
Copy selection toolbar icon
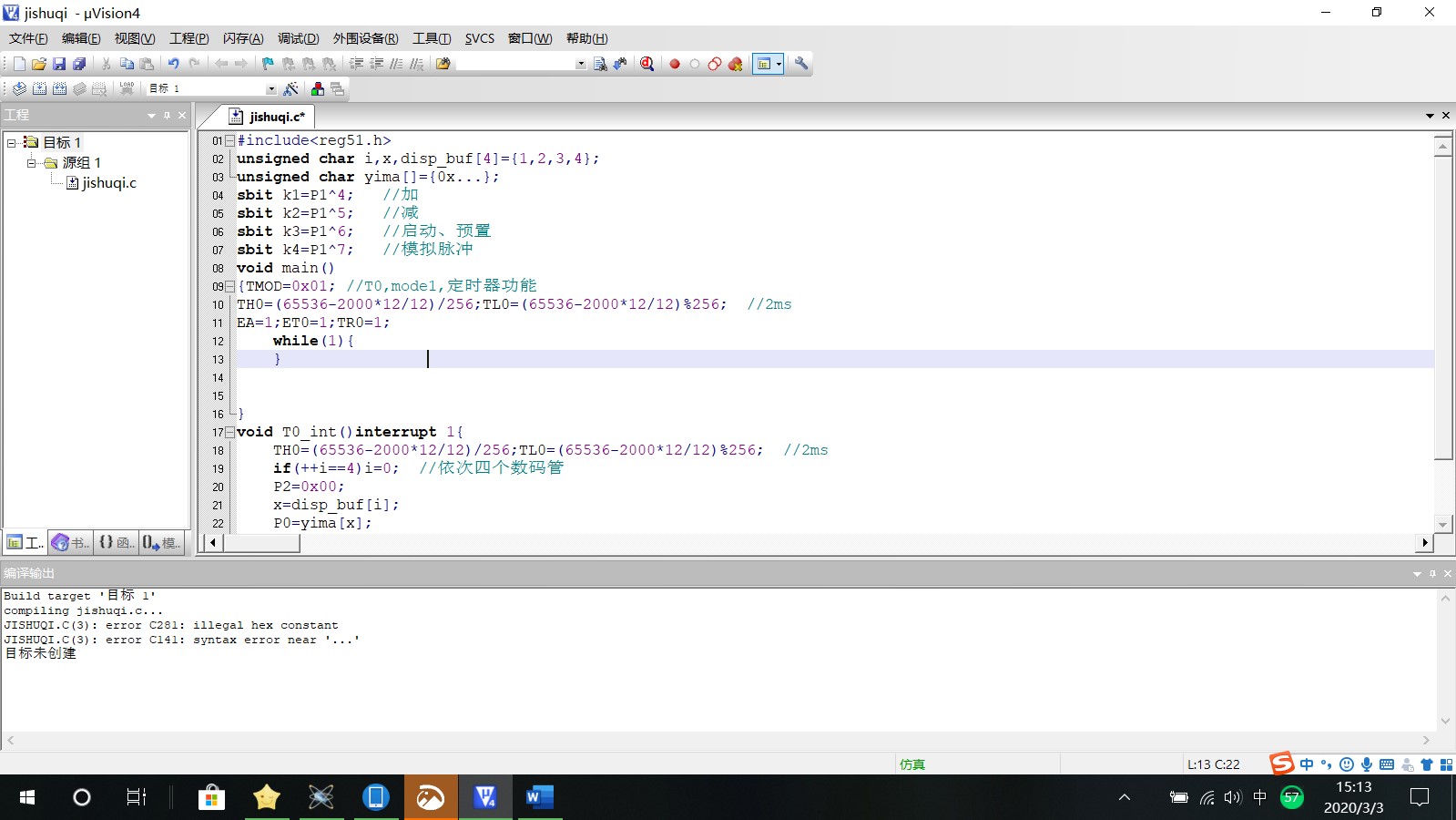click(x=127, y=64)
